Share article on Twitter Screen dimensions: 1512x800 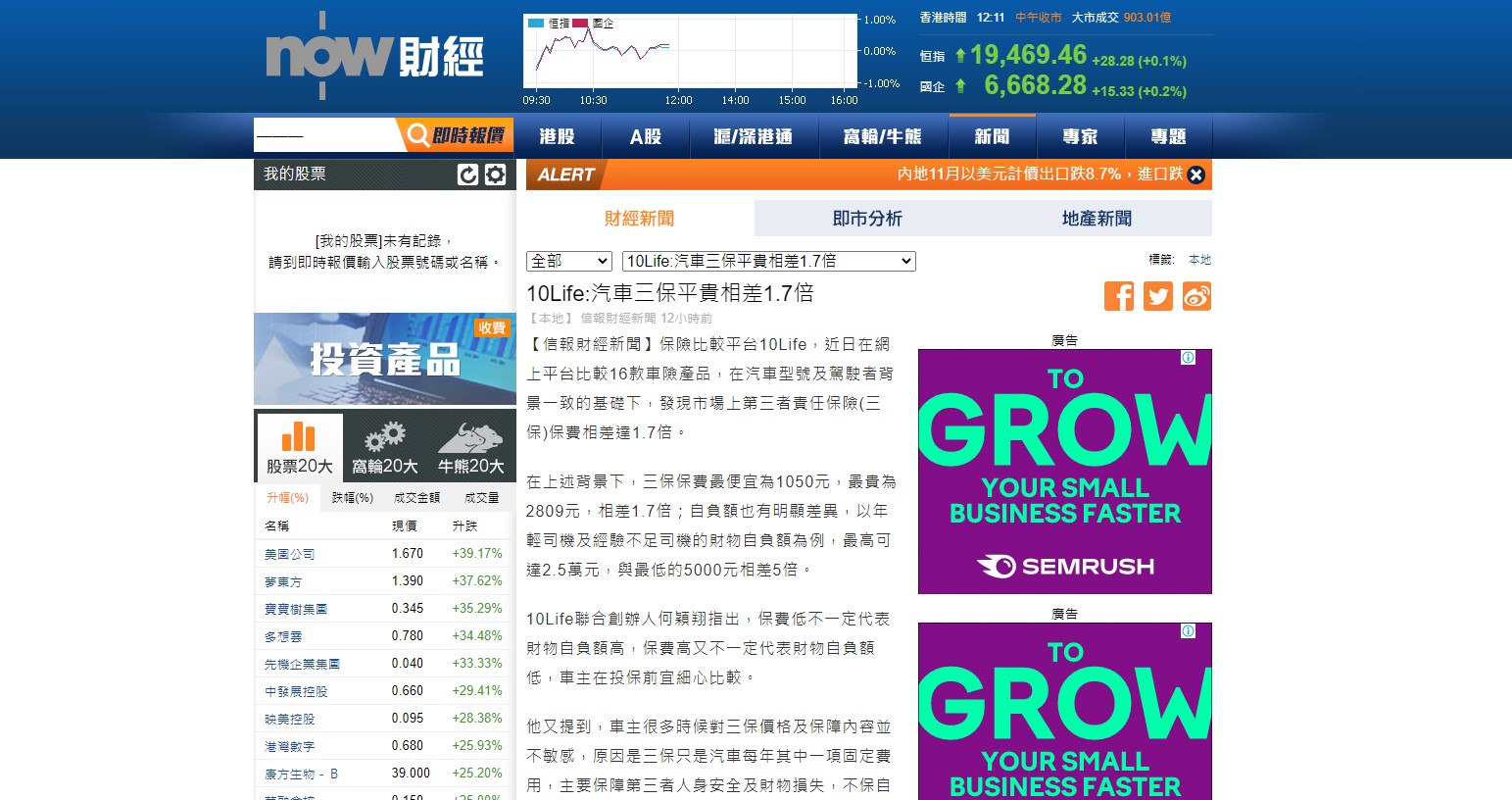point(1158,296)
